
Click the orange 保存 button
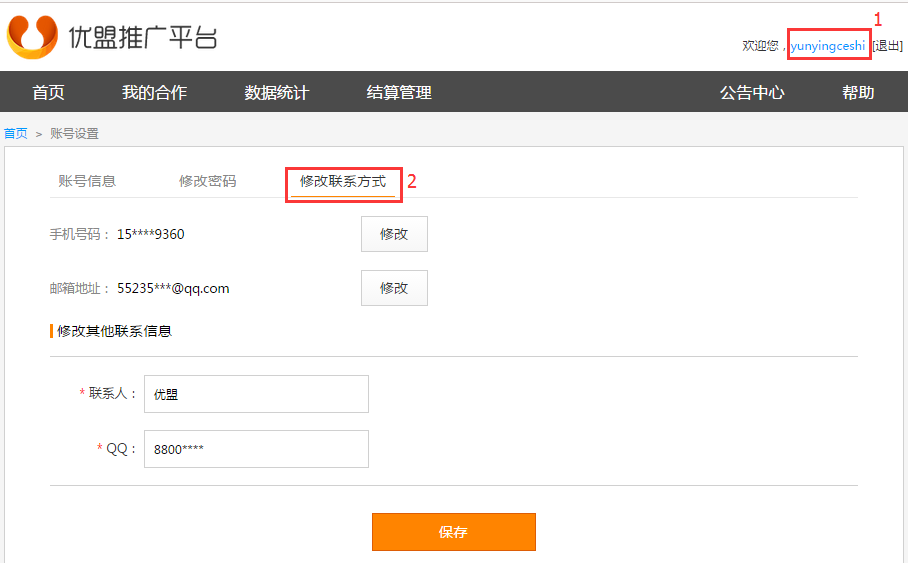tap(453, 532)
